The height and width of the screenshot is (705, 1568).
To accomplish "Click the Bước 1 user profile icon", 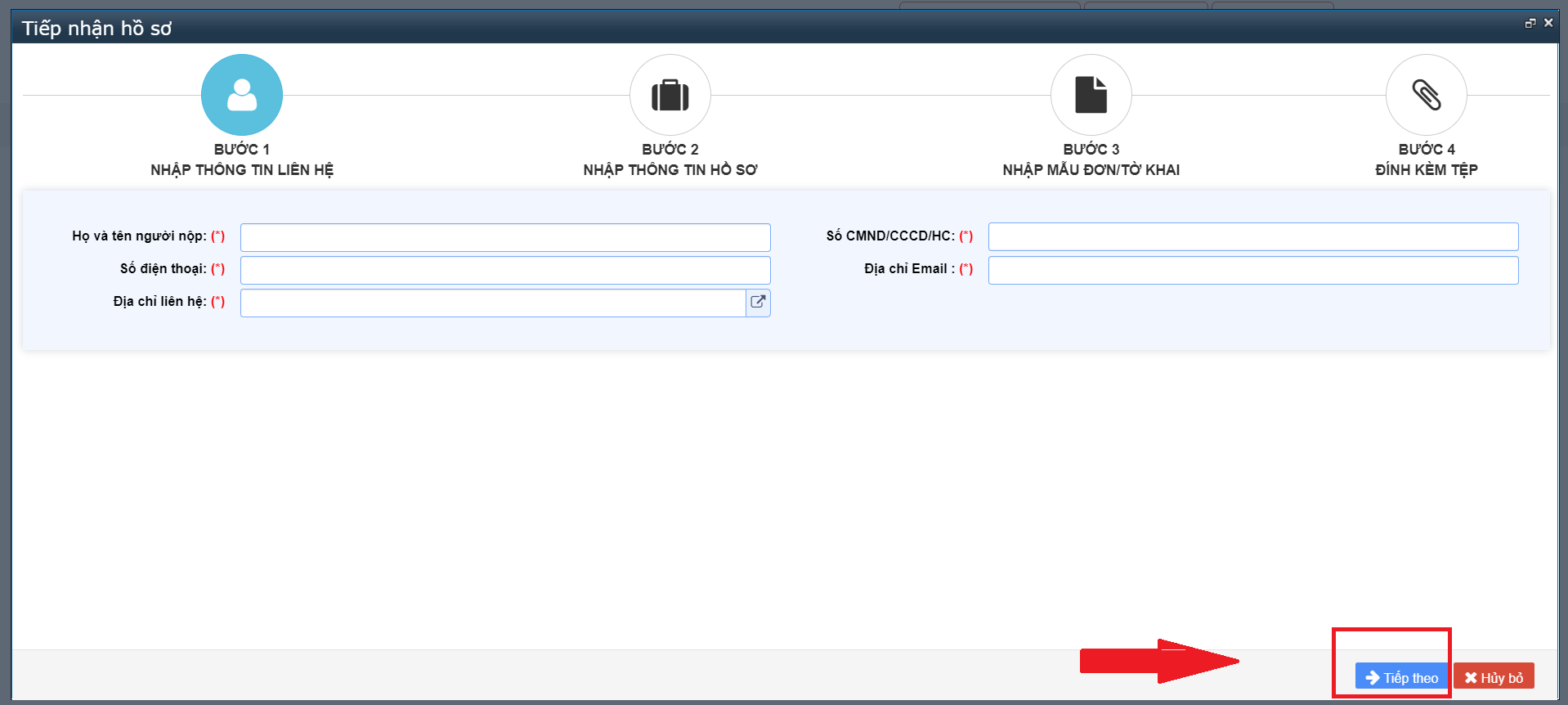I will pyautogui.click(x=242, y=95).
